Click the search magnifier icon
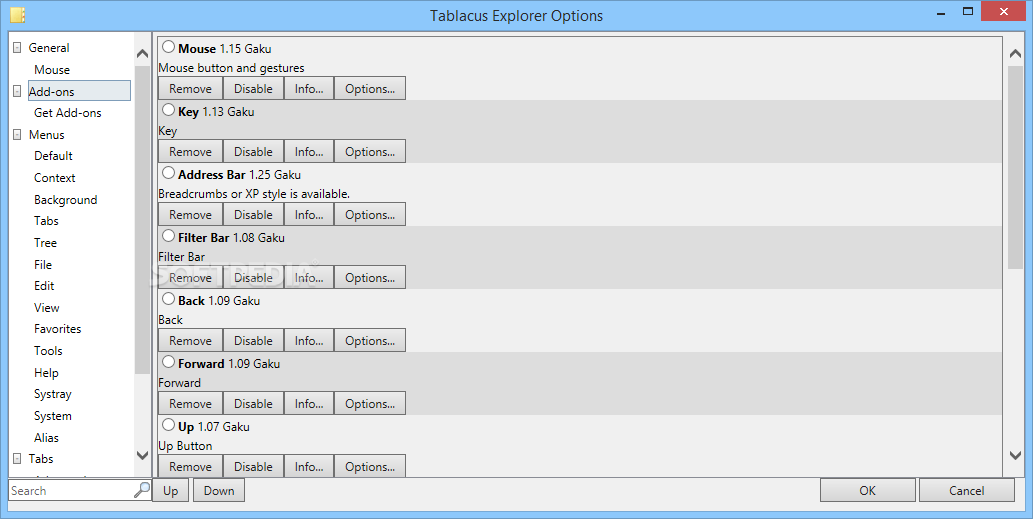Screen dimensions: 1033x519 click(142, 490)
